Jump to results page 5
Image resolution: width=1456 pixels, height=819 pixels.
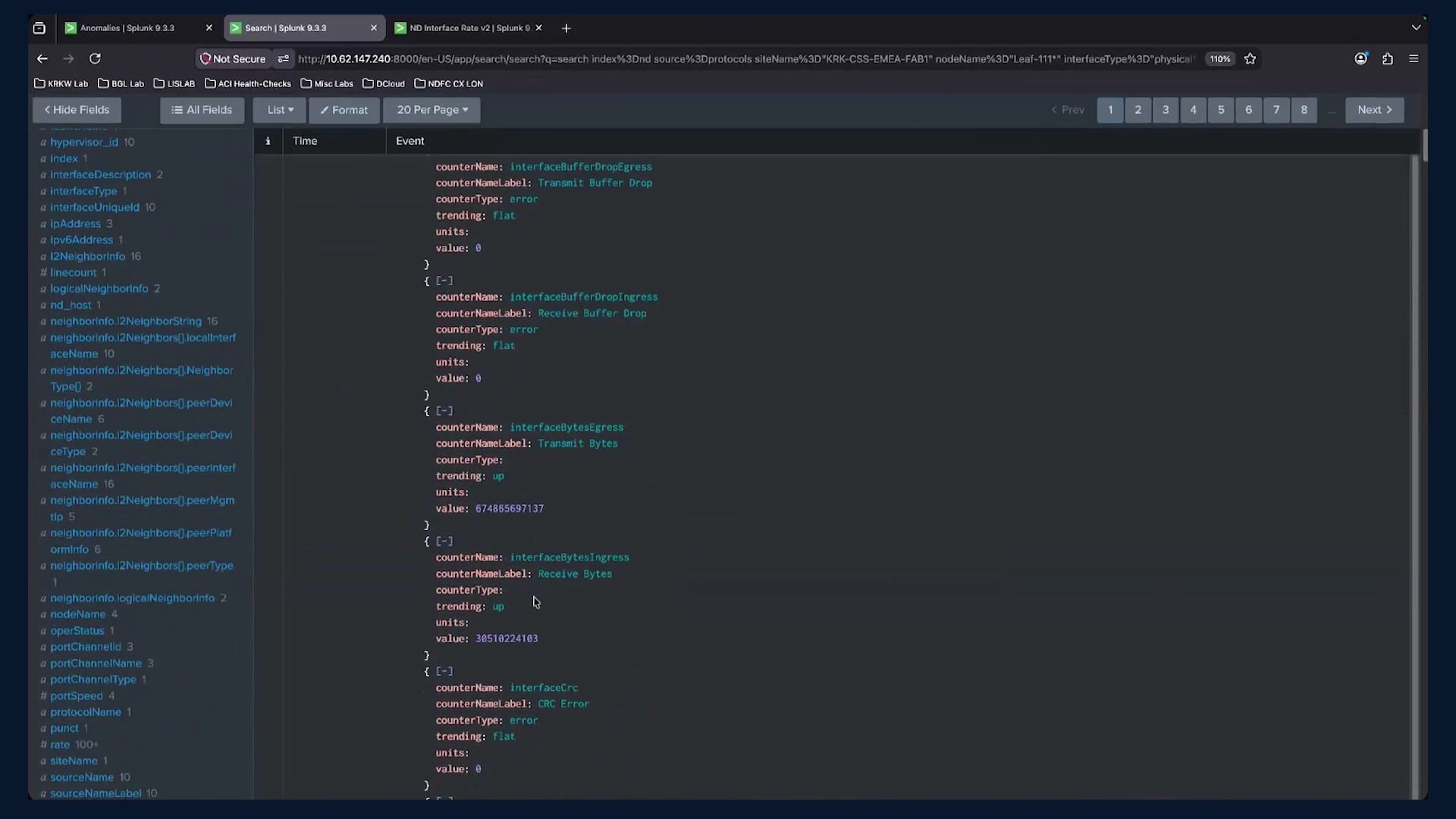1221,110
